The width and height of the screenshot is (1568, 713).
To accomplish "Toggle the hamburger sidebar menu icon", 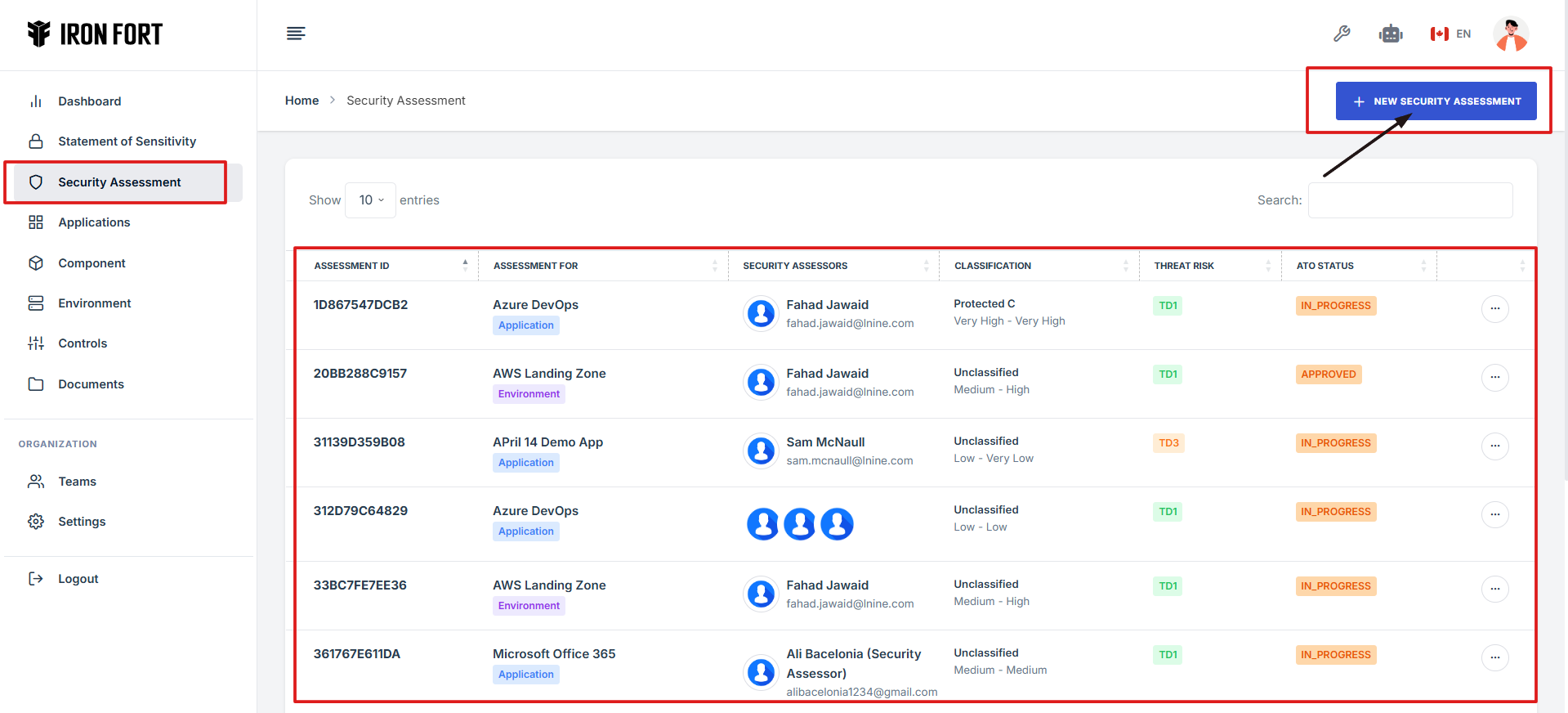I will click(296, 34).
